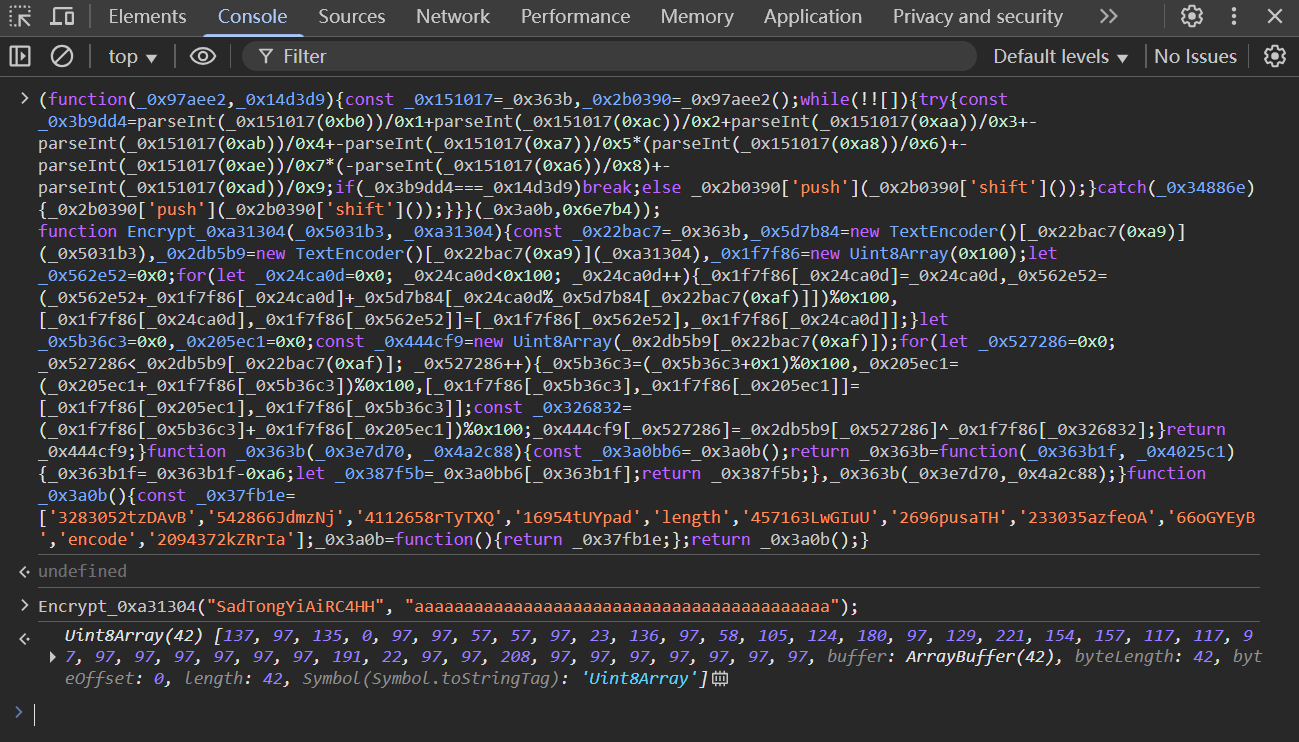
Task: Switch to the Network tab
Action: click(453, 16)
